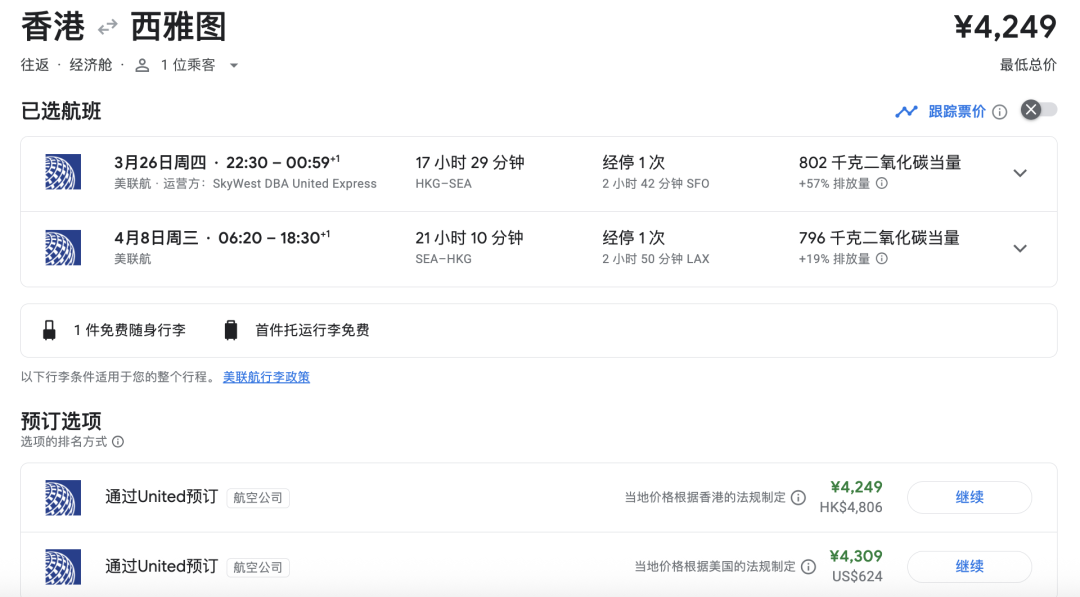Click info icon beside +57% 排放量
Image resolution: width=1080 pixels, height=597 pixels.
pos(881,184)
